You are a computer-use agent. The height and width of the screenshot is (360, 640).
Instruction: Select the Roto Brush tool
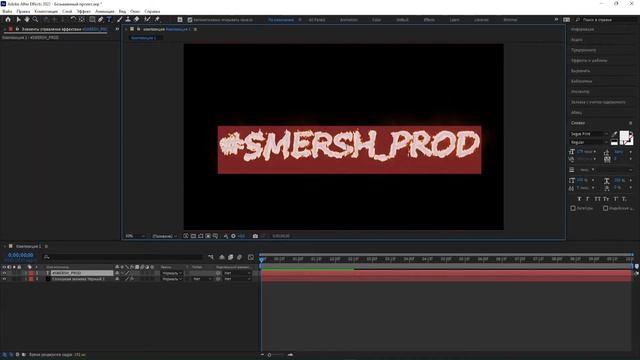click(147, 19)
